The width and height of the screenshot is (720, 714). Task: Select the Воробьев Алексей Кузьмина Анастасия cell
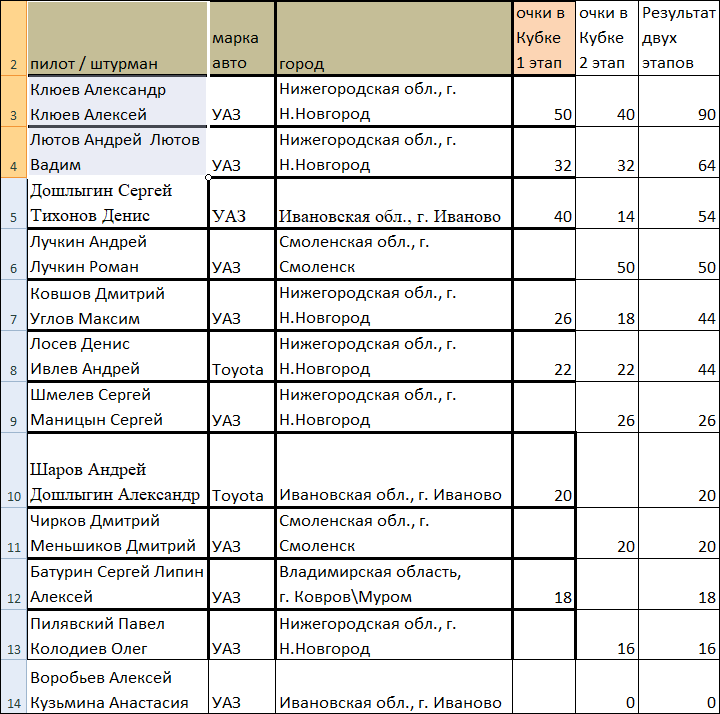[117, 688]
